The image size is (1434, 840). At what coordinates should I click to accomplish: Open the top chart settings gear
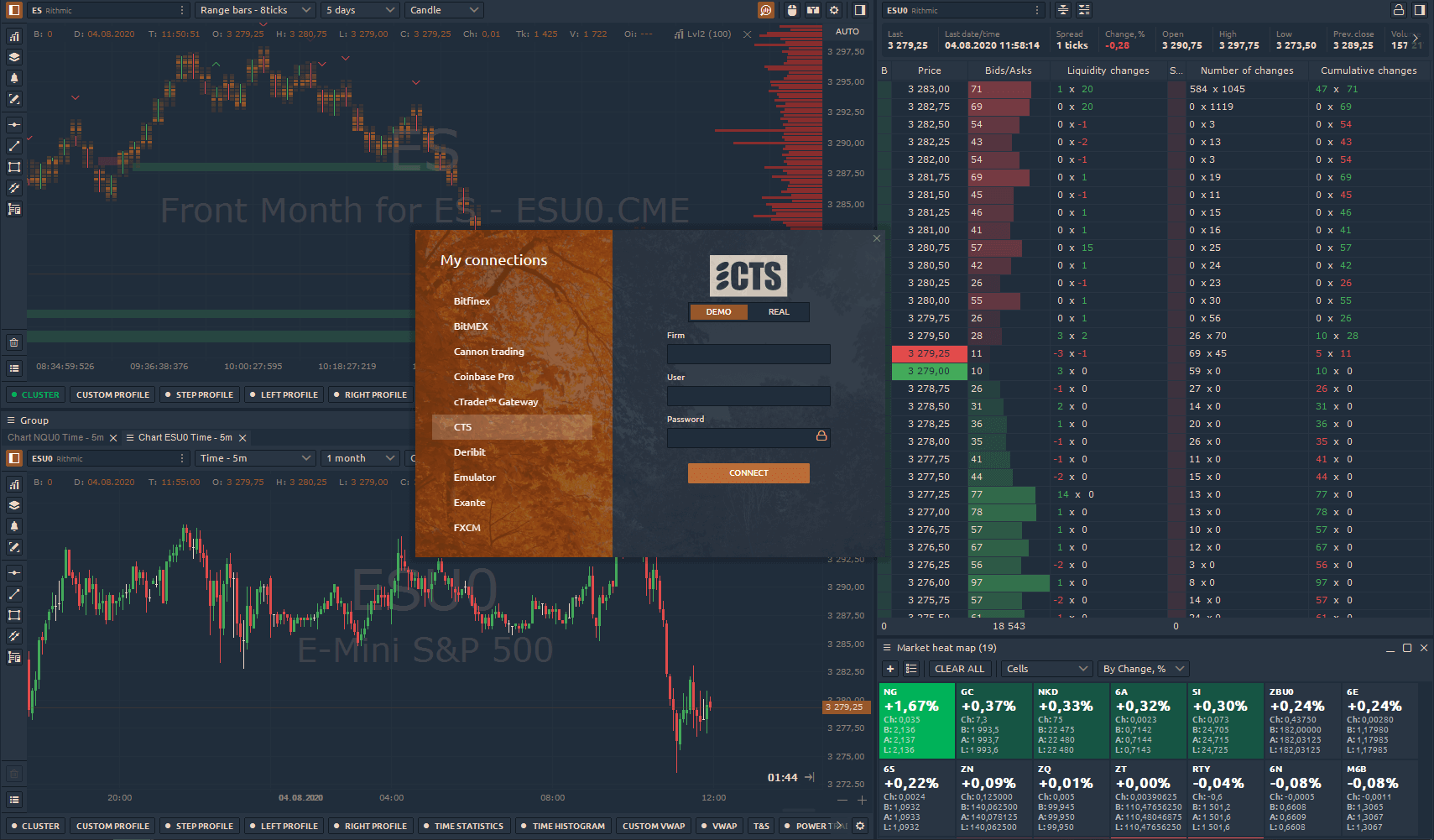click(834, 10)
